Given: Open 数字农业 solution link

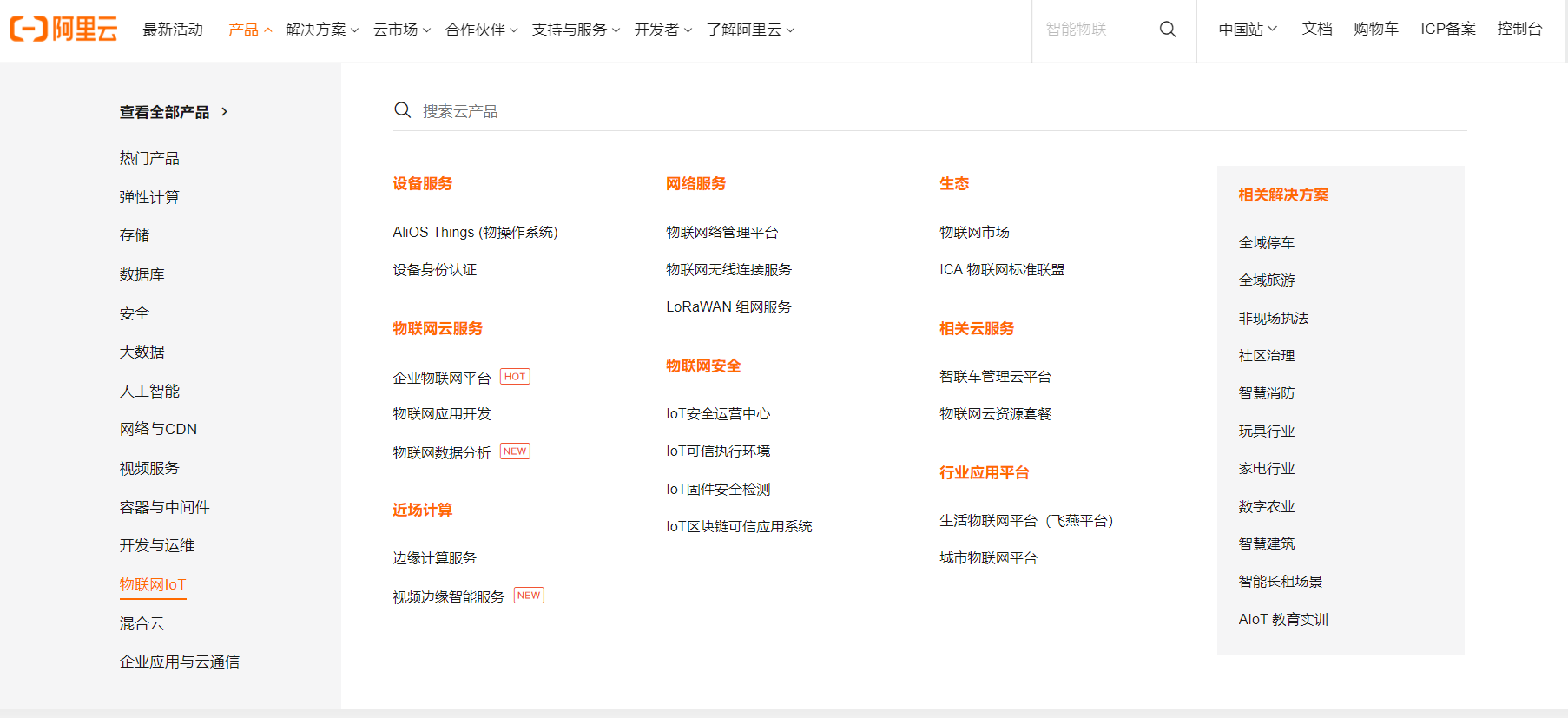Looking at the screenshot, I should pos(1267,507).
